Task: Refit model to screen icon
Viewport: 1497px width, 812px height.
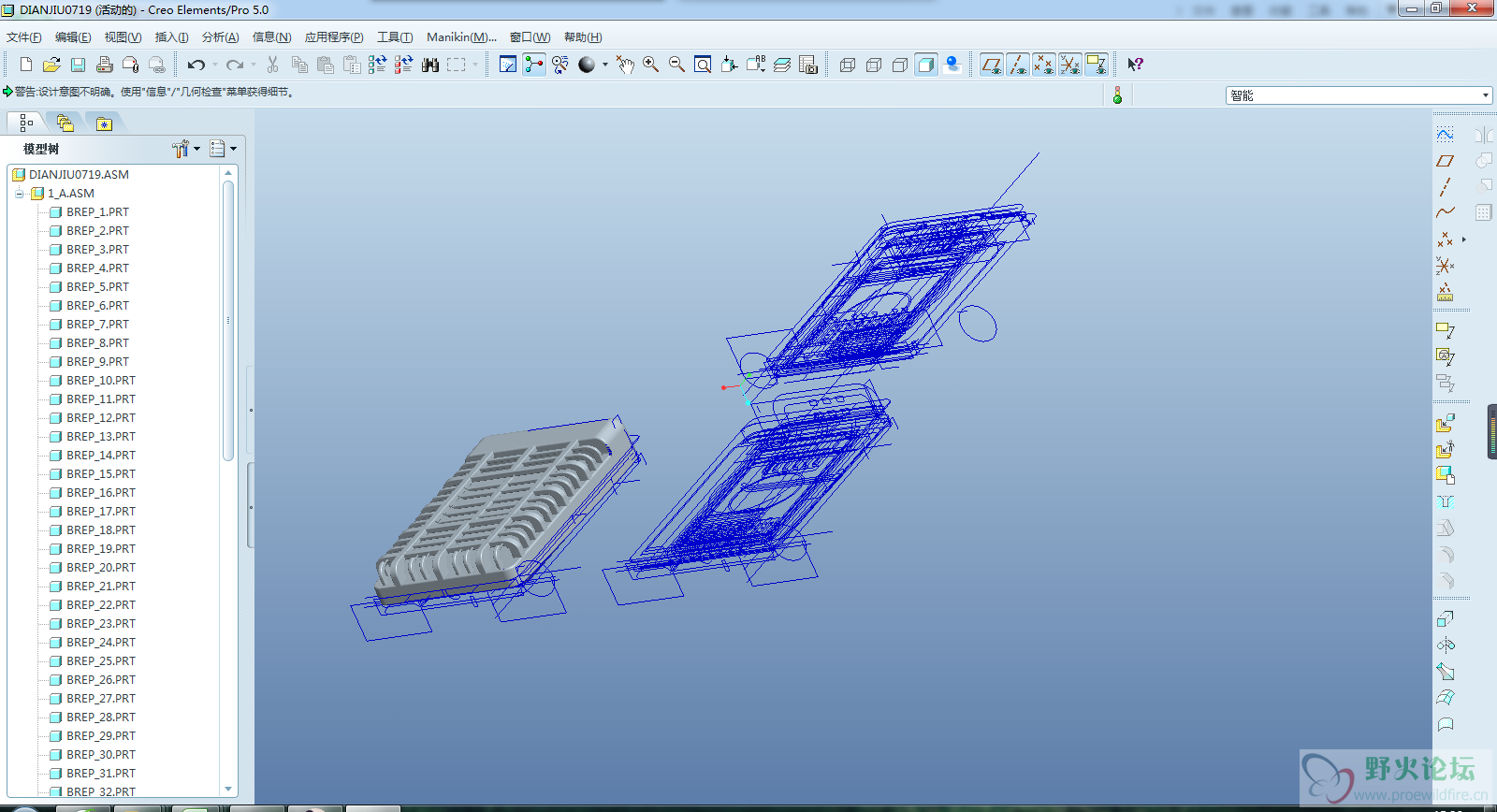Action: pos(703,65)
